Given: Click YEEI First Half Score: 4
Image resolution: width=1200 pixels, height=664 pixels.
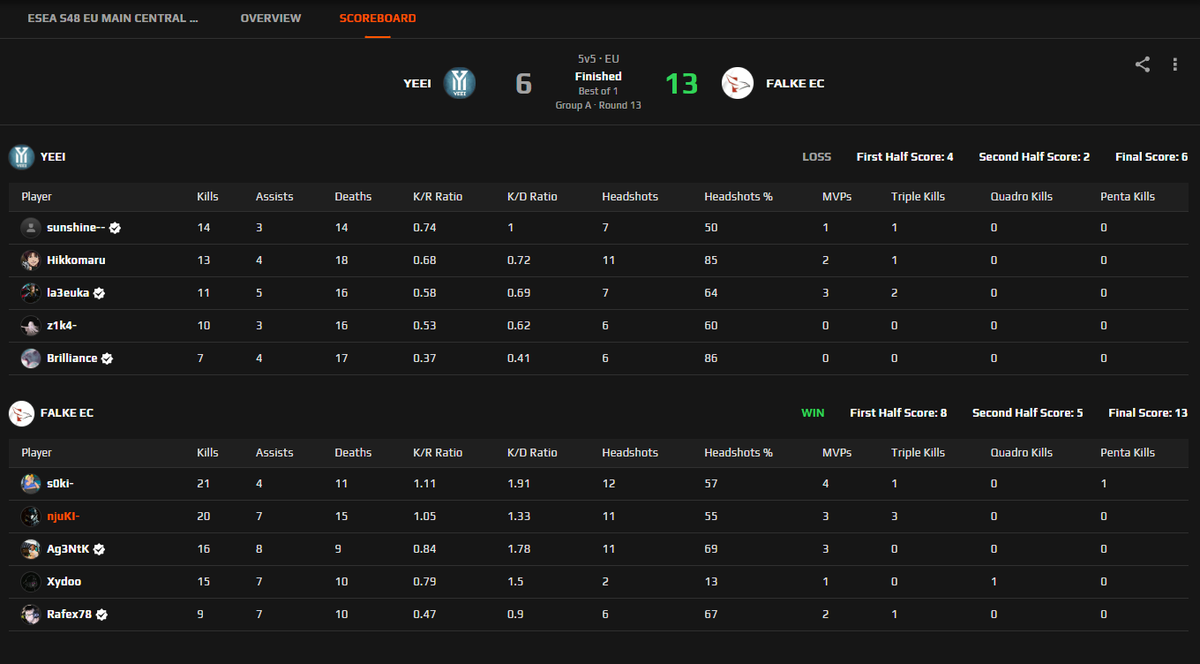Looking at the screenshot, I should [x=905, y=157].
